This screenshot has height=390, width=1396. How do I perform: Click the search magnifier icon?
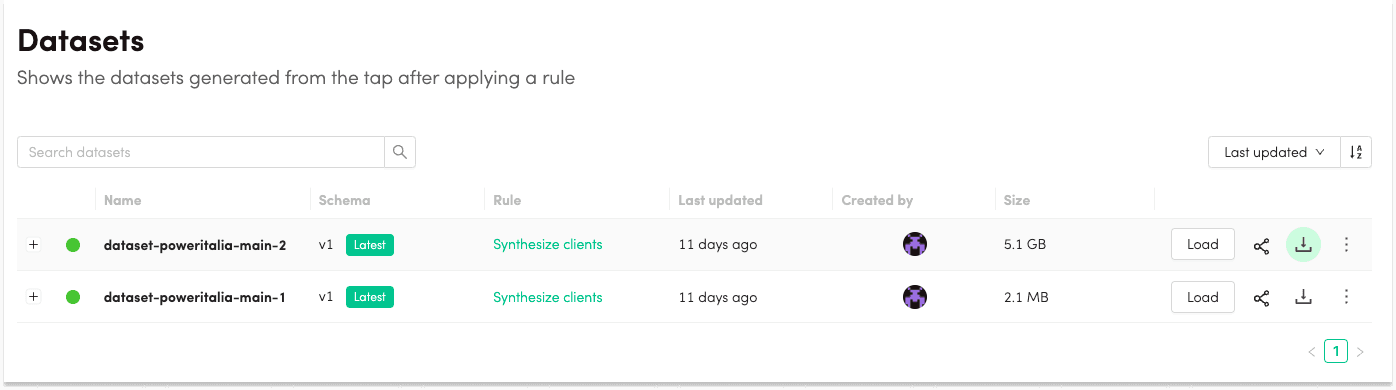400,152
